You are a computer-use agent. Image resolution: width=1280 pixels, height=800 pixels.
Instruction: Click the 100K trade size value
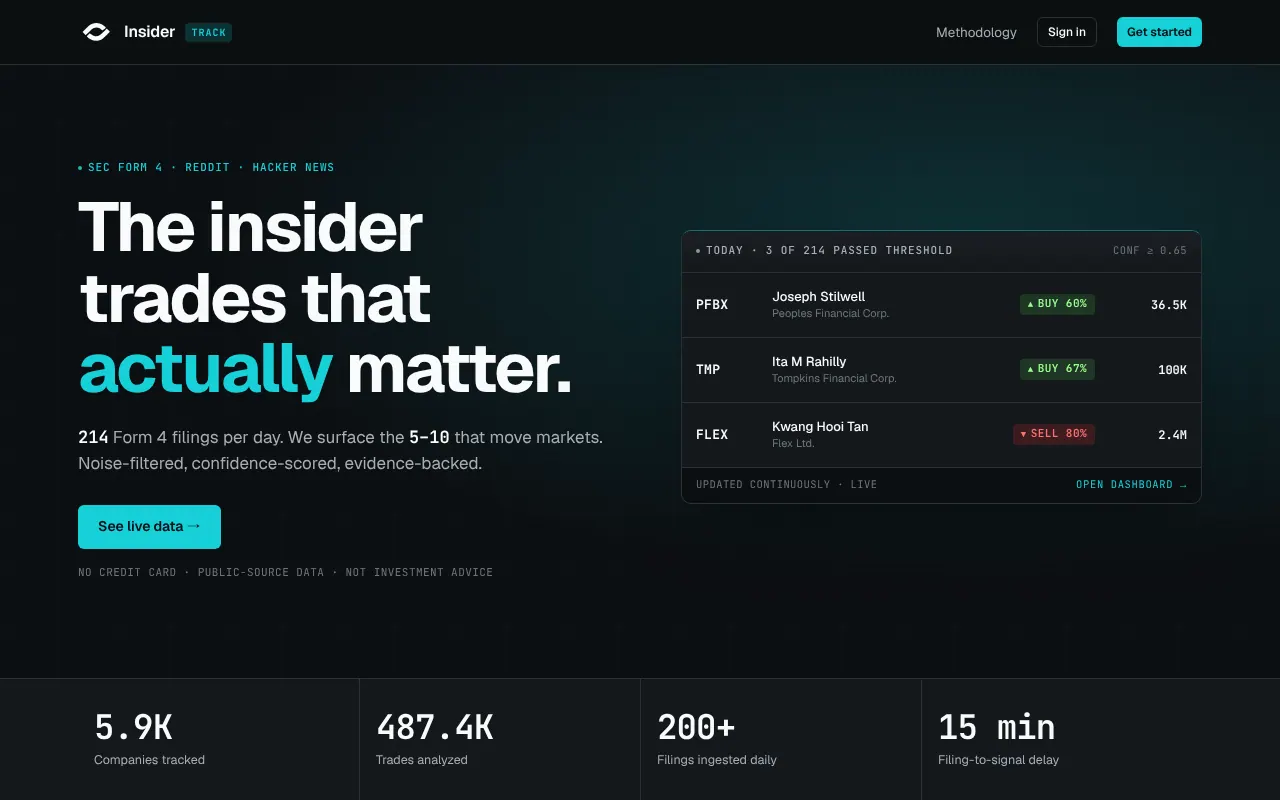(x=1172, y=370)
